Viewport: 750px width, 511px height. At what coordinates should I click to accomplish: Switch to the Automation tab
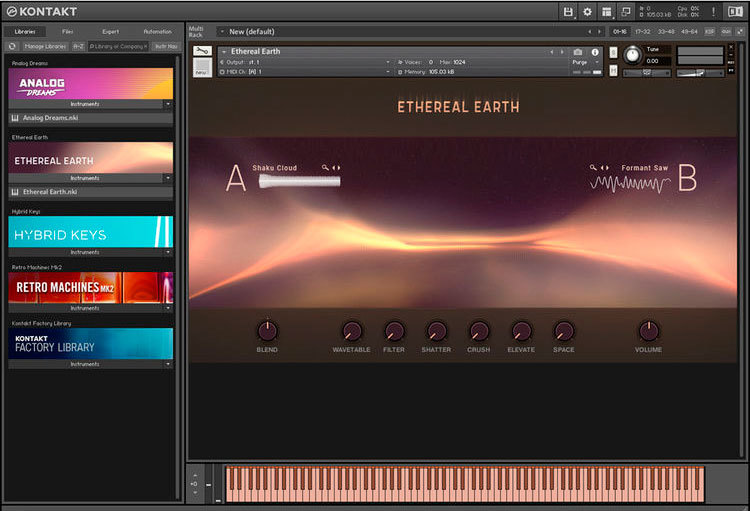[157, 31]
